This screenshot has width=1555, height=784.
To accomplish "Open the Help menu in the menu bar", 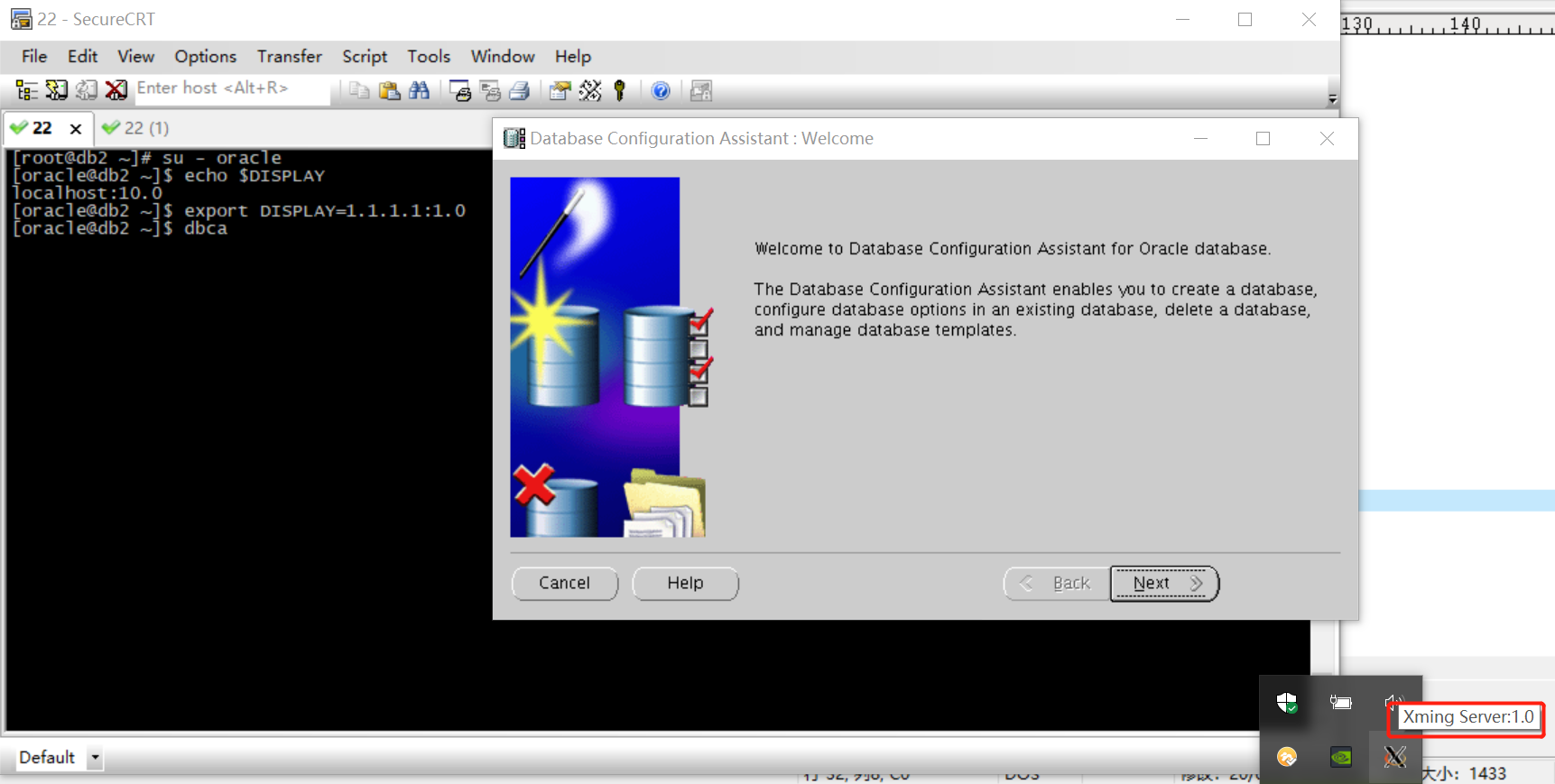I will [572, 56].
